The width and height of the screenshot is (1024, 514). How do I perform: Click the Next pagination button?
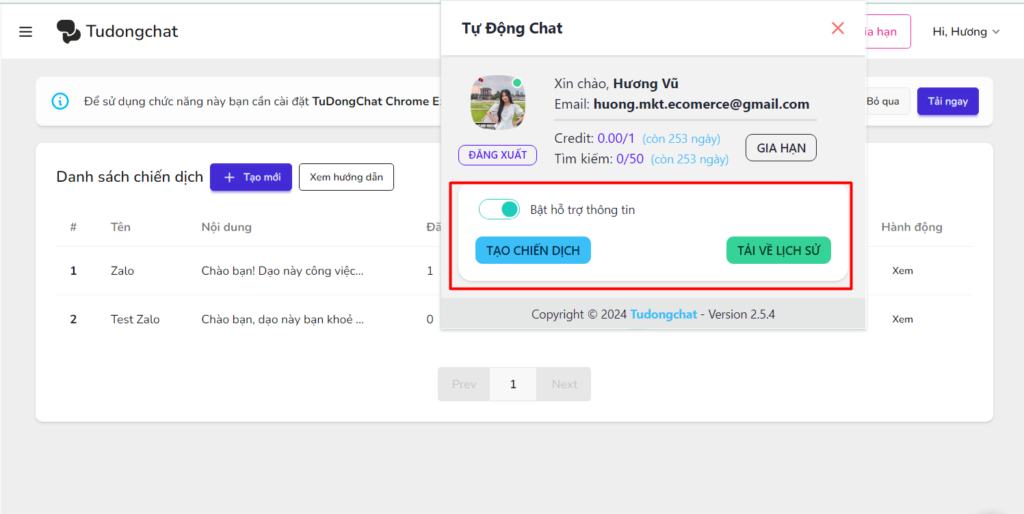click(564, 384)
